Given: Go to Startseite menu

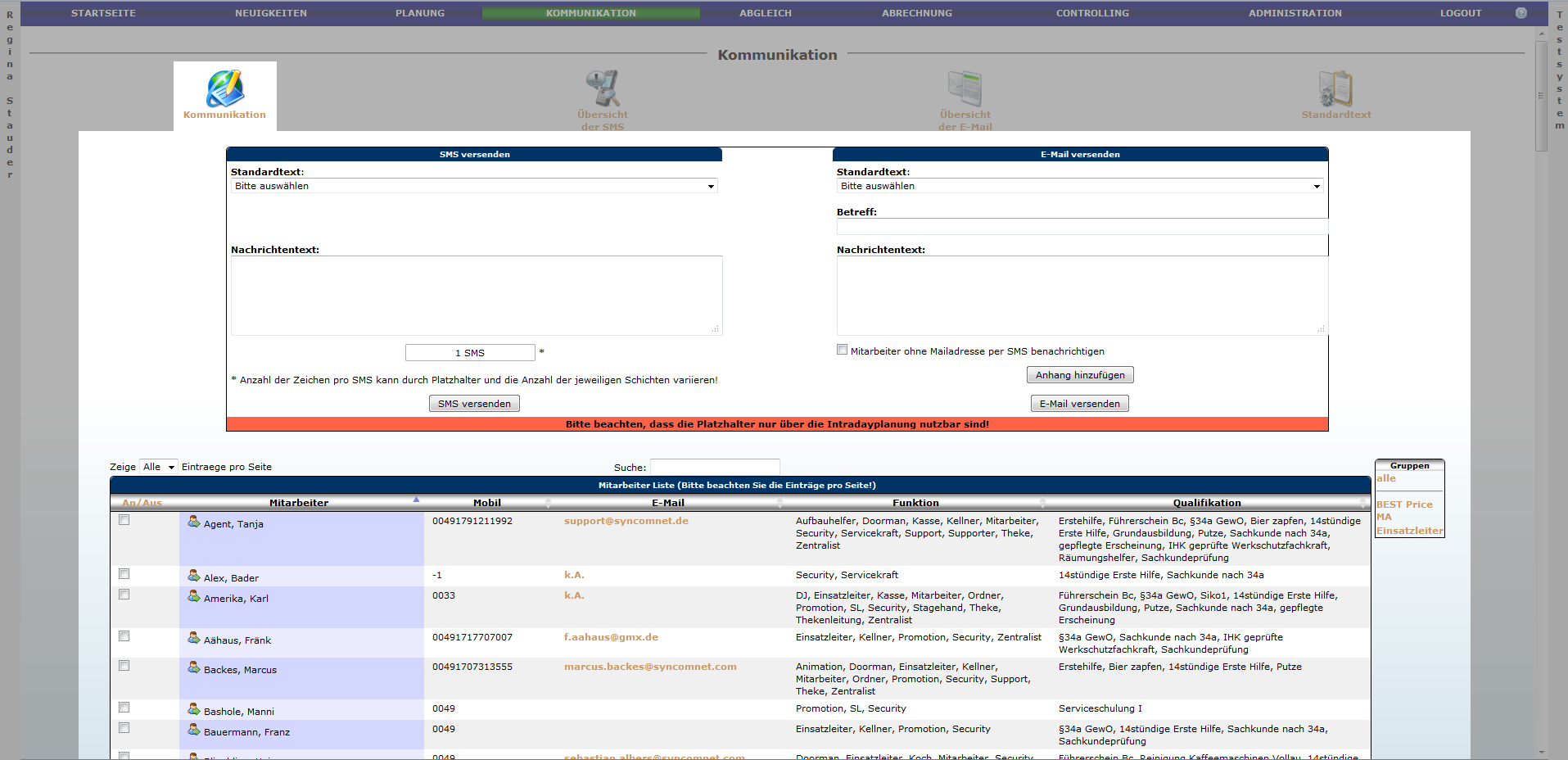Looking at the screenshot, I should [x=103, y=13].
